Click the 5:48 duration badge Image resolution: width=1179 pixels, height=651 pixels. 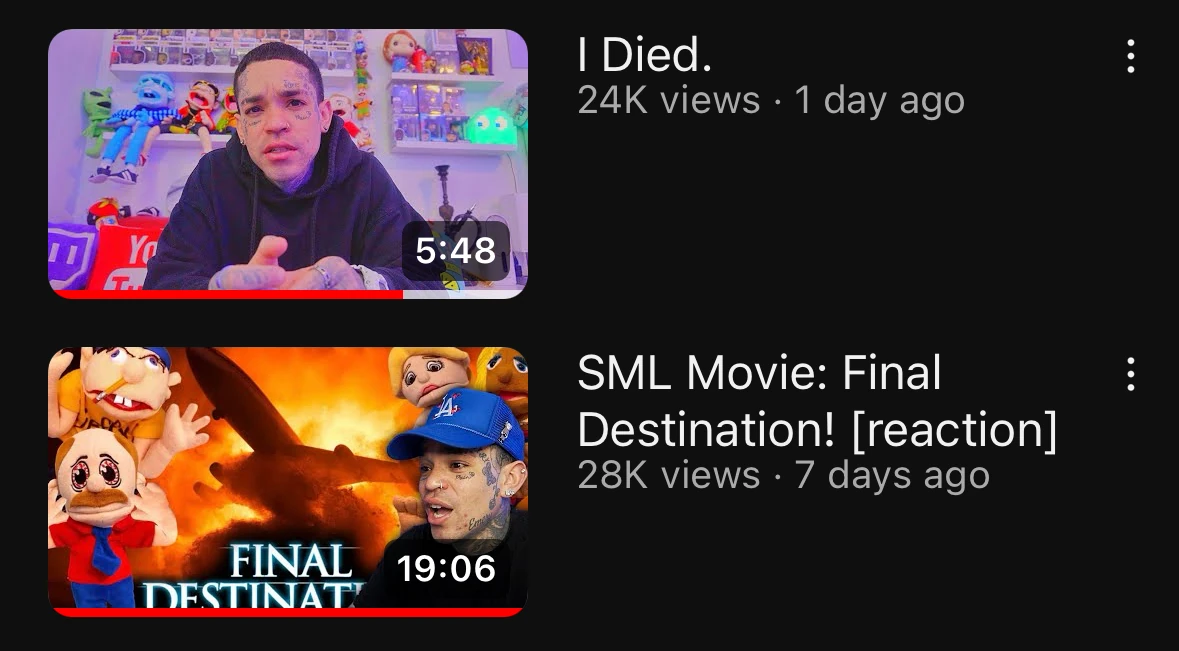click(456, 250)
